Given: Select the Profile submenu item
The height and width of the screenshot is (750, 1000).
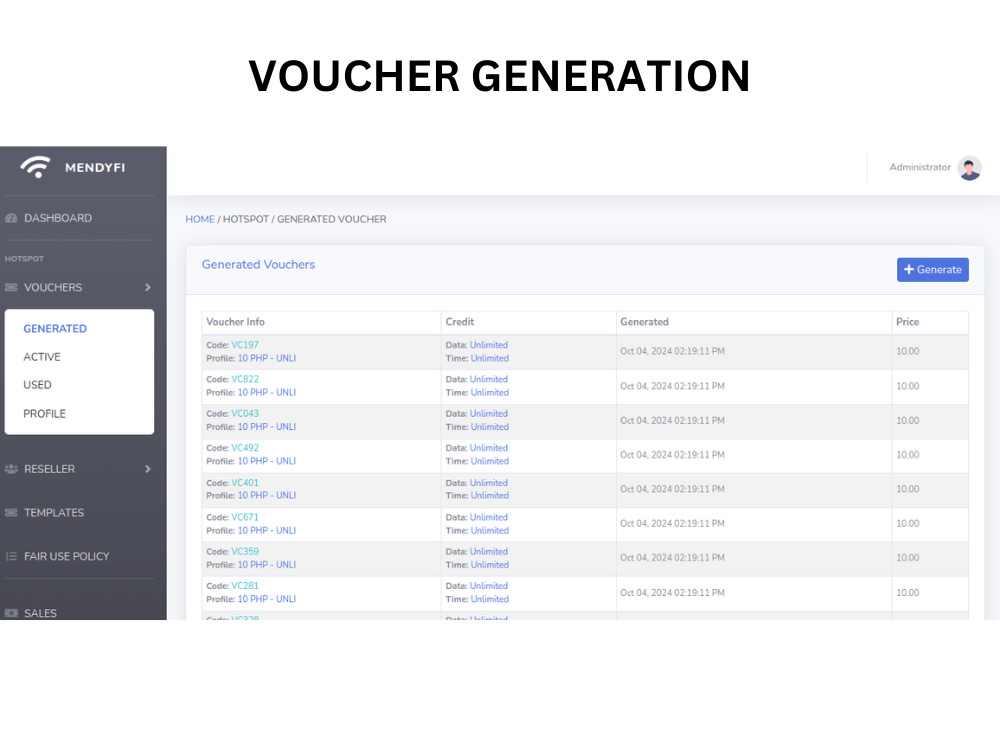Looking at the screenshot, I should click(x=45, y=414).
